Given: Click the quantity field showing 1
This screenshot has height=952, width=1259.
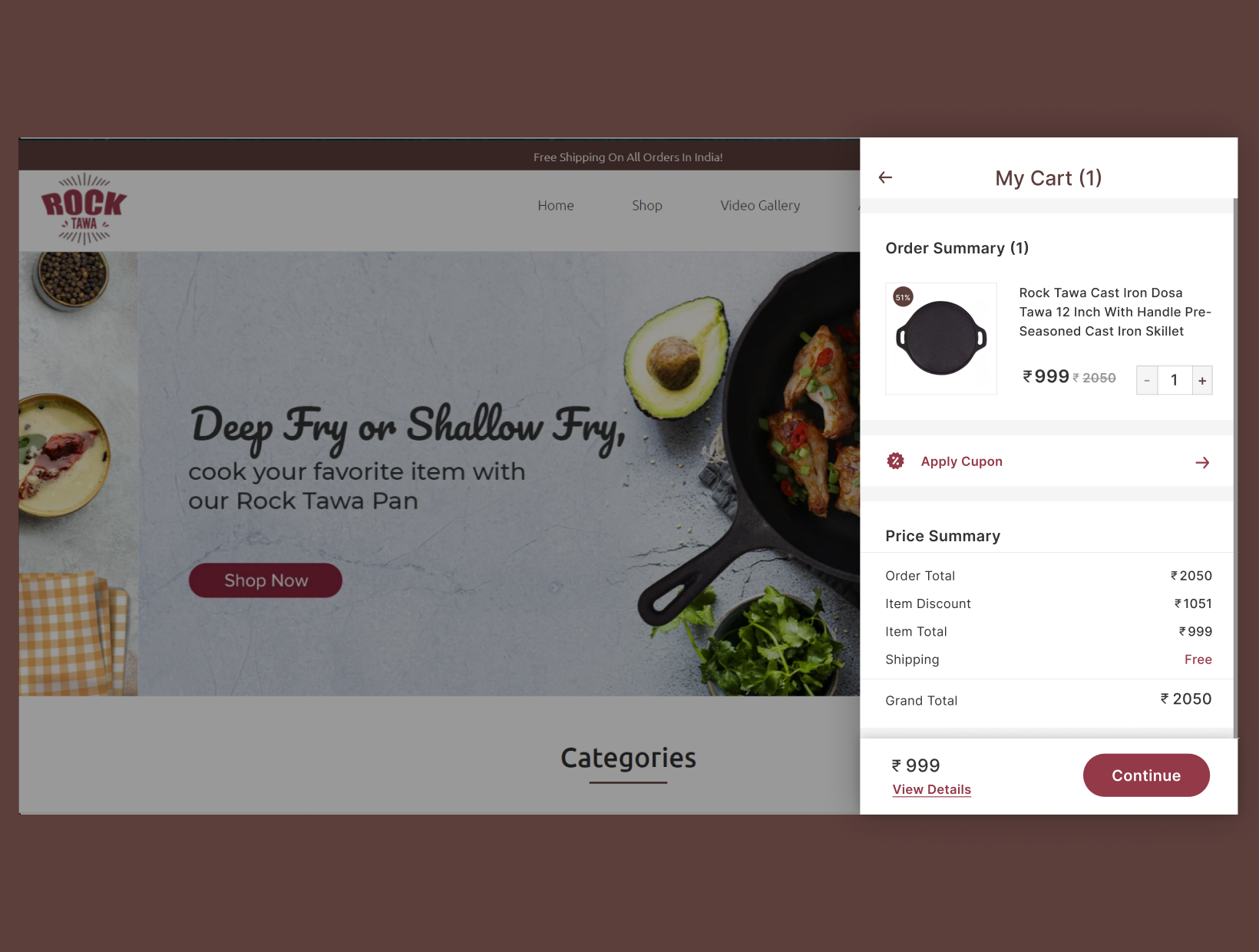Looking at the screenshot, I should pyautogui.click(x=1175, y=380).
